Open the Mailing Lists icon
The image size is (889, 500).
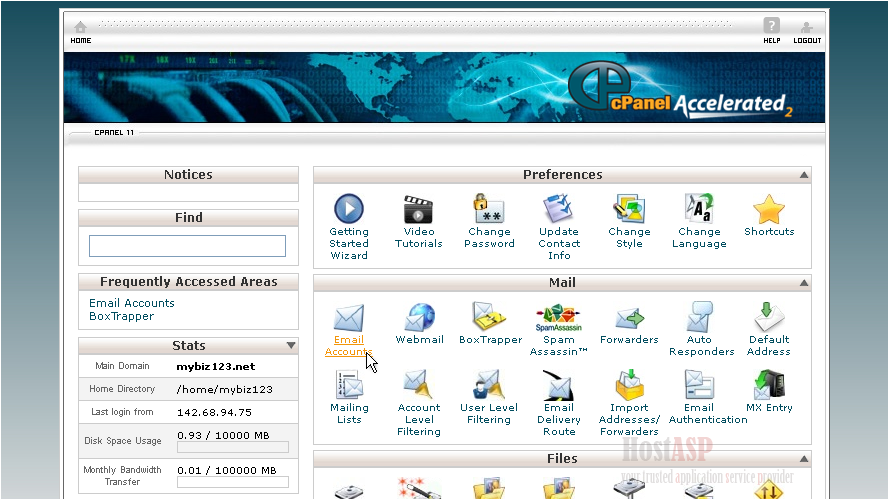click(349, 385)
